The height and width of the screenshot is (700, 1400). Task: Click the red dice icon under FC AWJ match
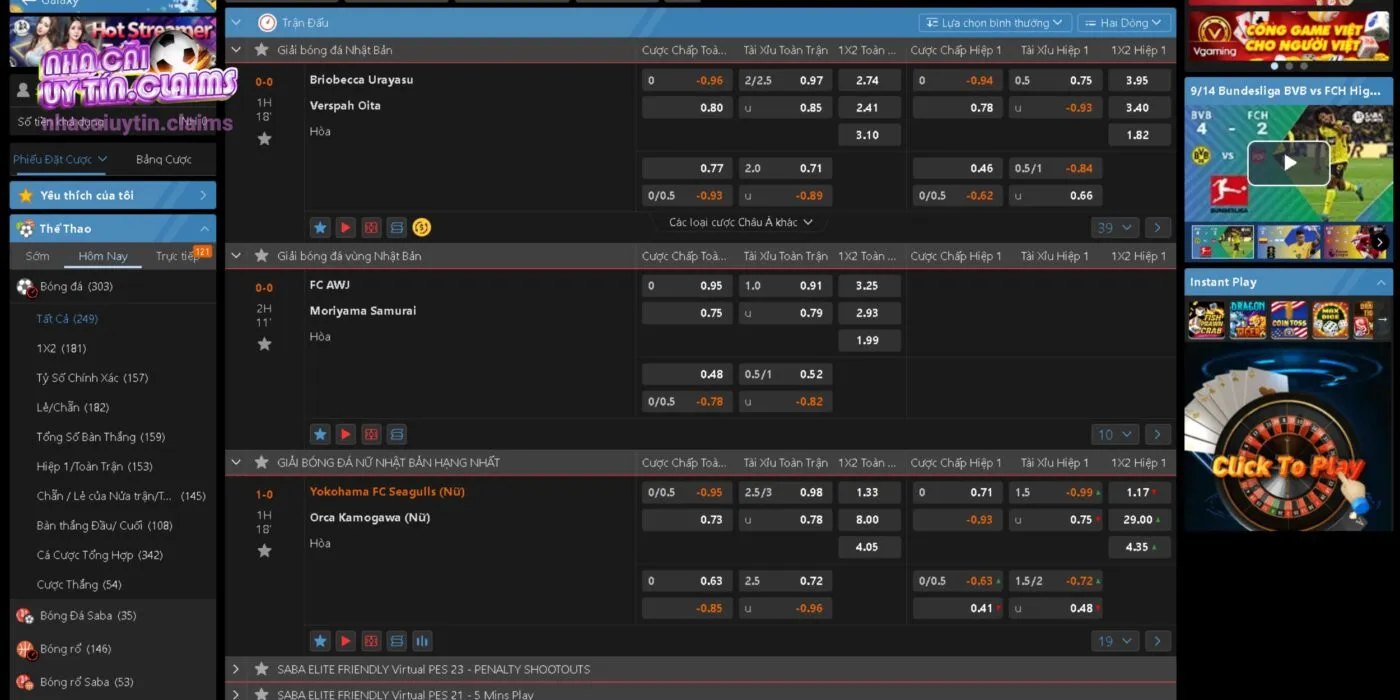[x=371, y=434]
